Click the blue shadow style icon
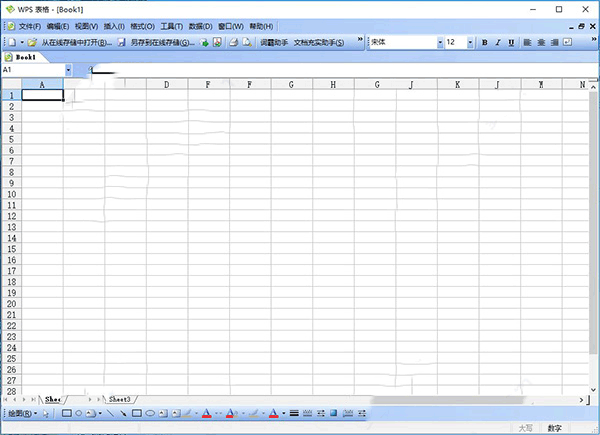The width and height of the screenshot is (600, 435). click(x=334, y=413)
